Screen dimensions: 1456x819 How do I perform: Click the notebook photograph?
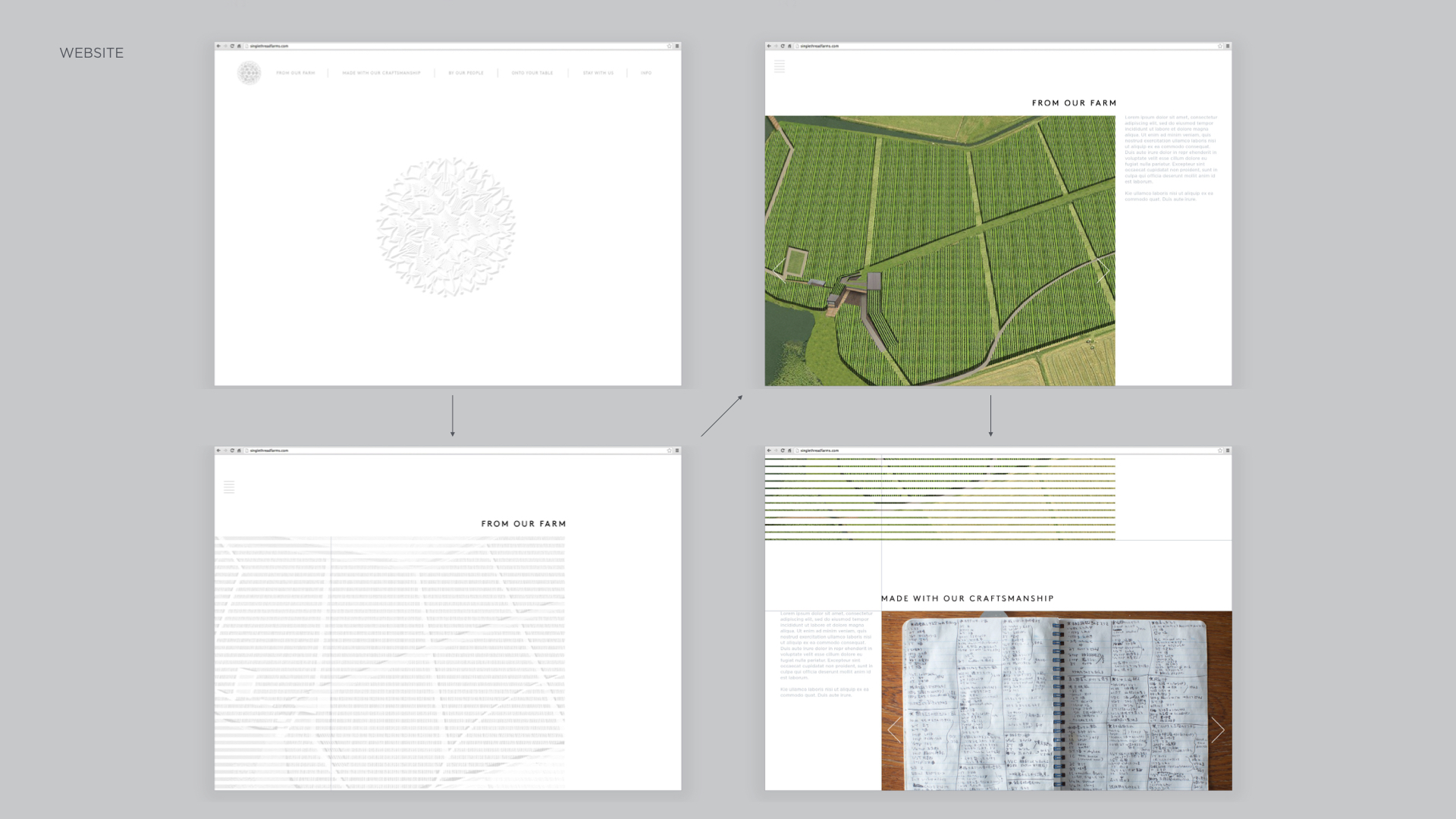(1056, 701)
